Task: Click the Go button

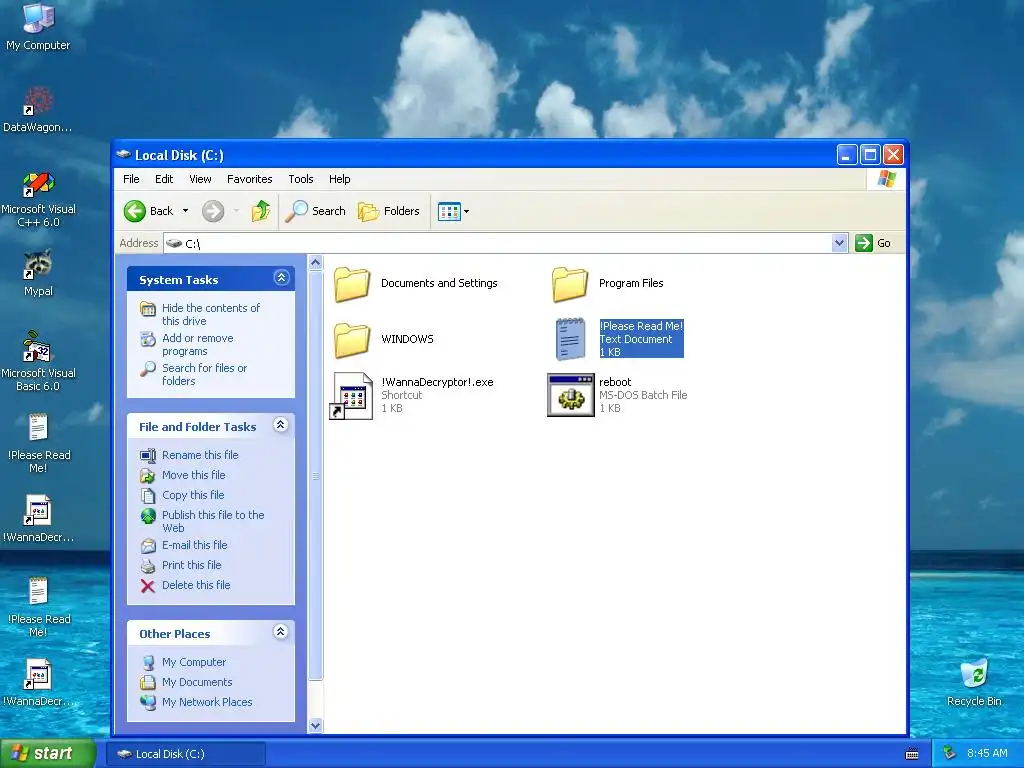Action: coord(873,243)
